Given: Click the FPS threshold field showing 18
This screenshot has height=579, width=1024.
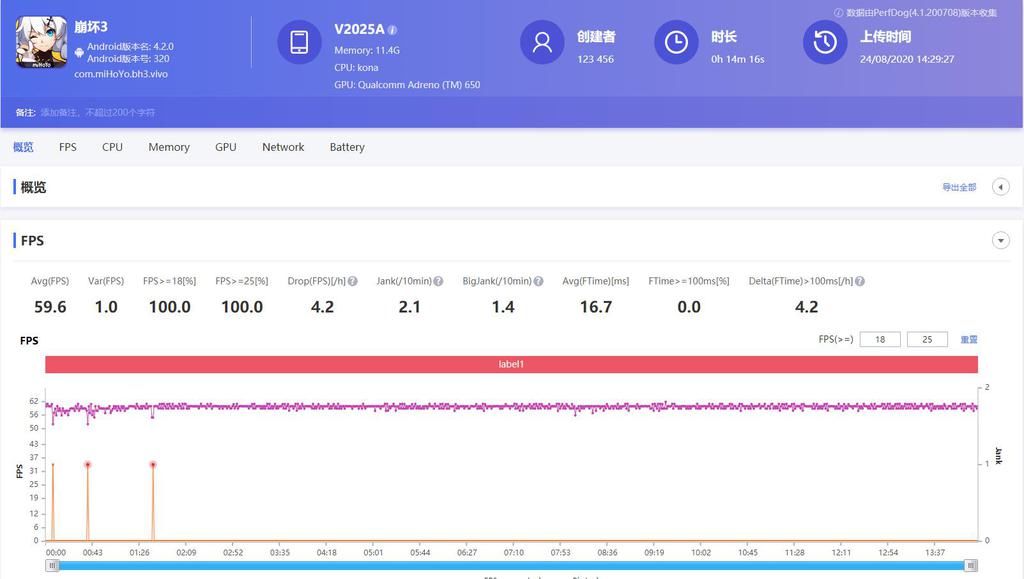Looking at the screenshot, I should tap(879, 340).
